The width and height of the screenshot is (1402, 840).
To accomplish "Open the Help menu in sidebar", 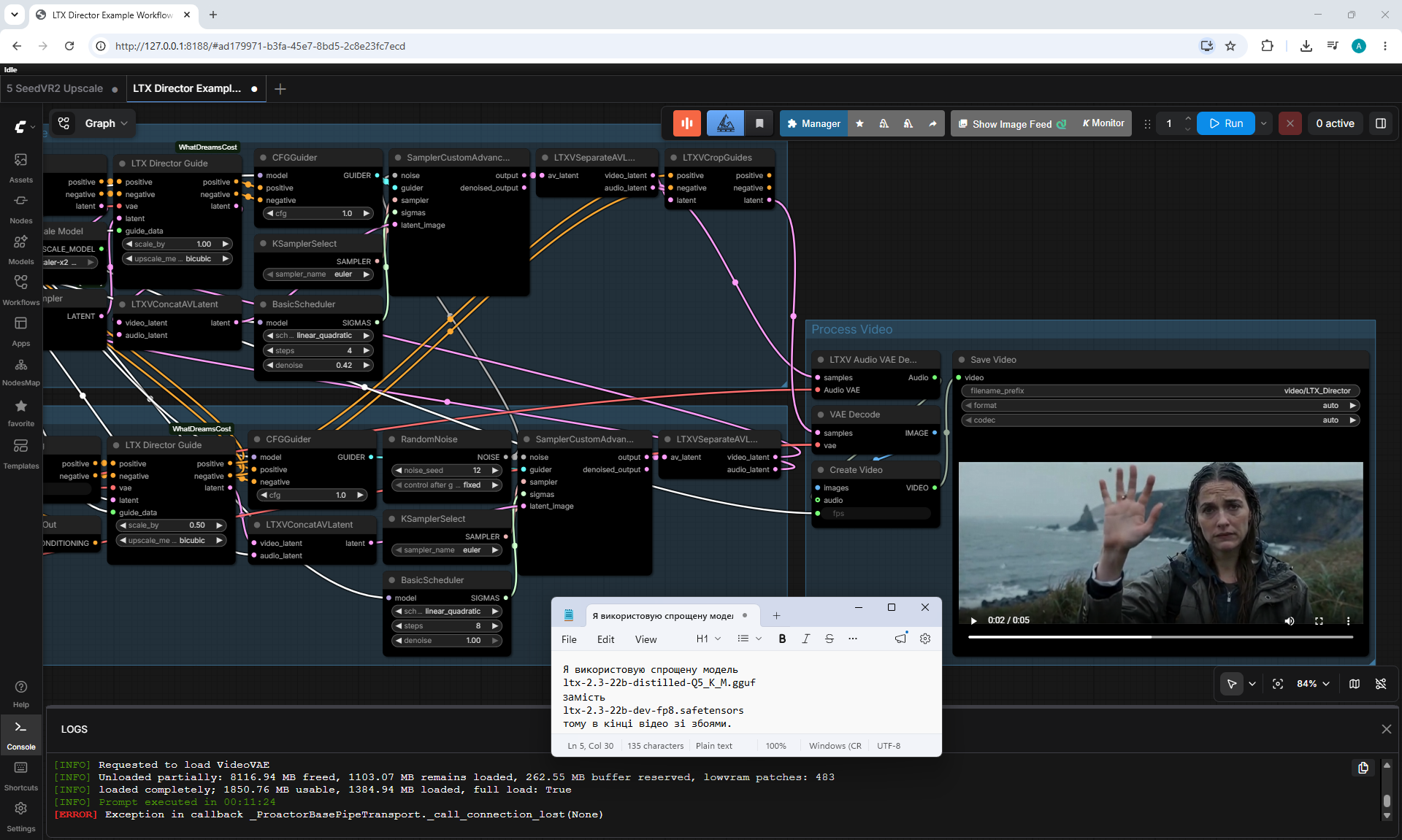I will coord(21,693).
